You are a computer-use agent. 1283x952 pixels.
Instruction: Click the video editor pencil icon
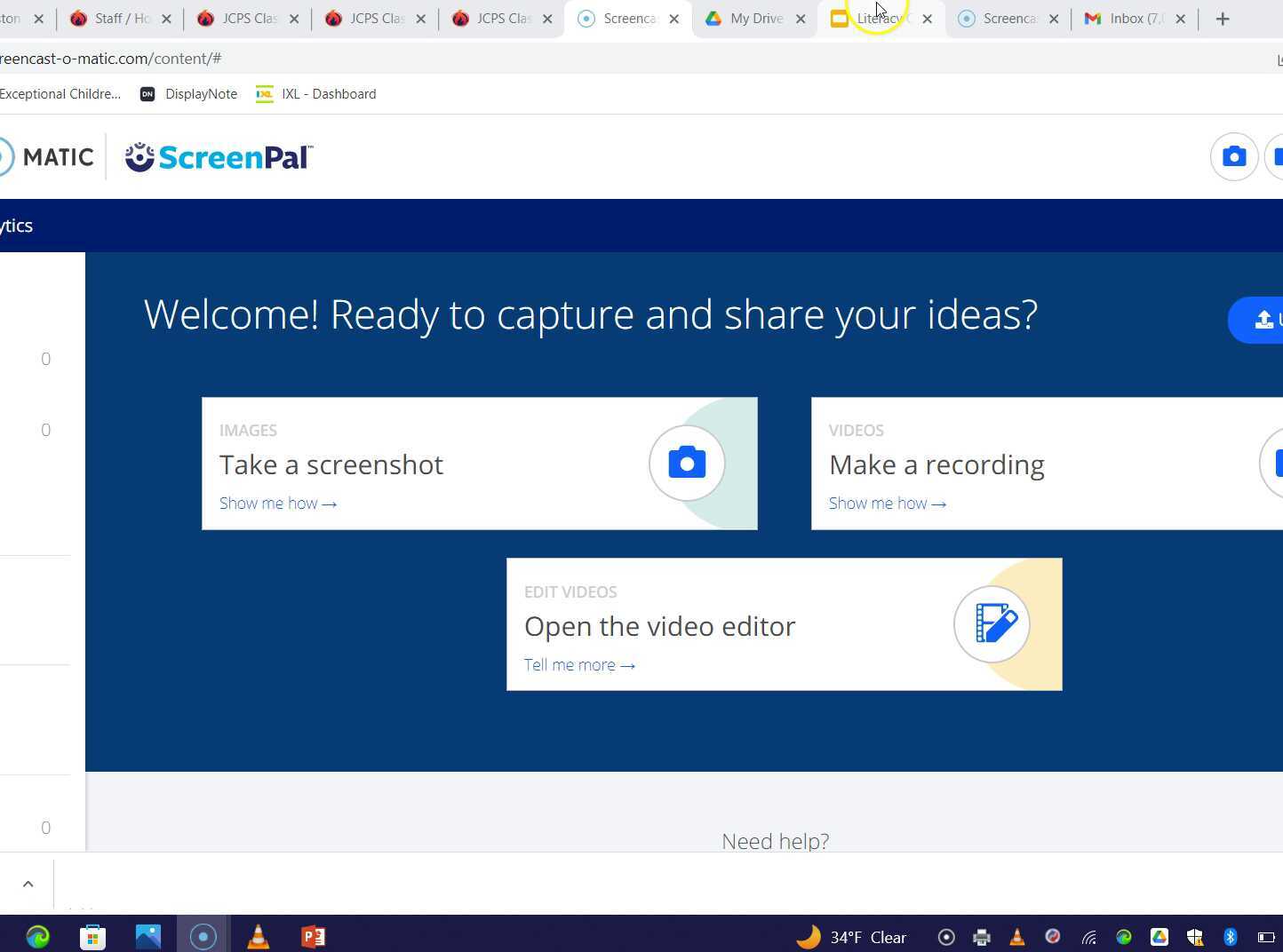pyautogui.click(x=992, y=624)
